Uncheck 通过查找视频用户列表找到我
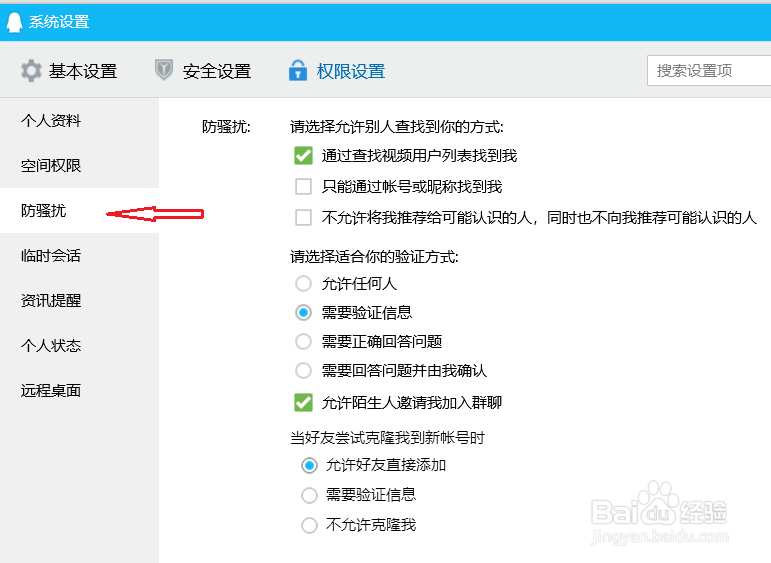Image resolution: width=771 pixels, height=563 pixels. tap(303, 156)
